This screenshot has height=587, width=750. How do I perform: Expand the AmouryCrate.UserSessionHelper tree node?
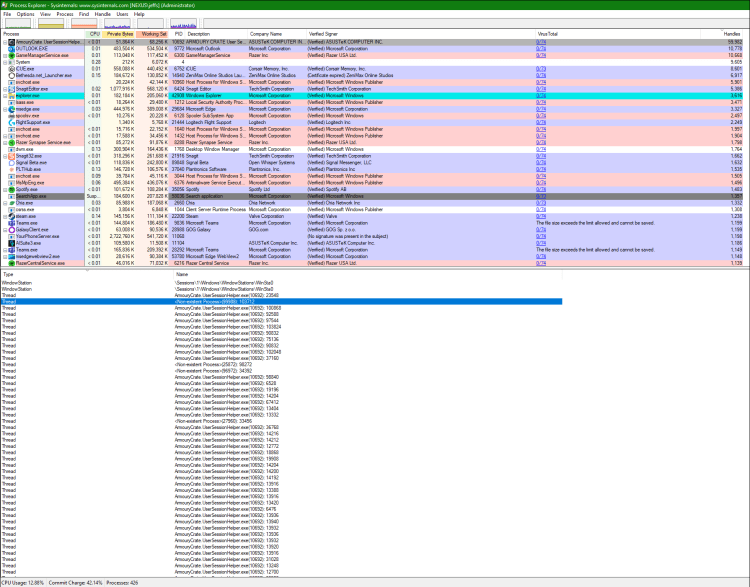point(5,42)
